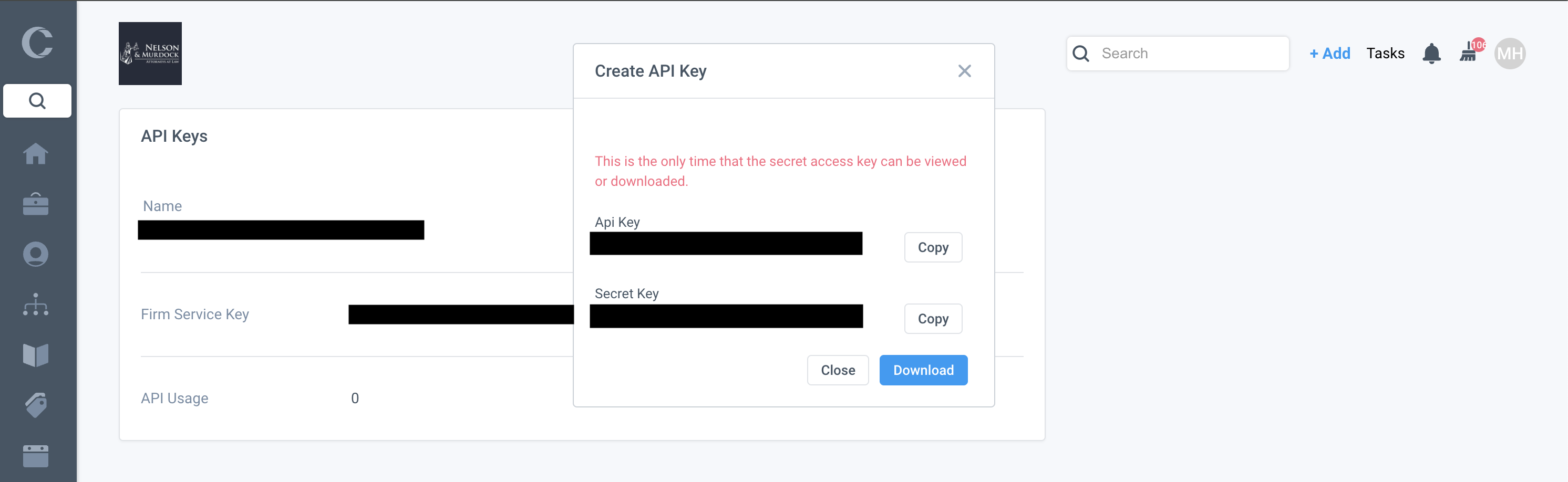Open the open-book icon in sidebar
This screenshot has height=482, width=1568.
(x=36, y=355)
